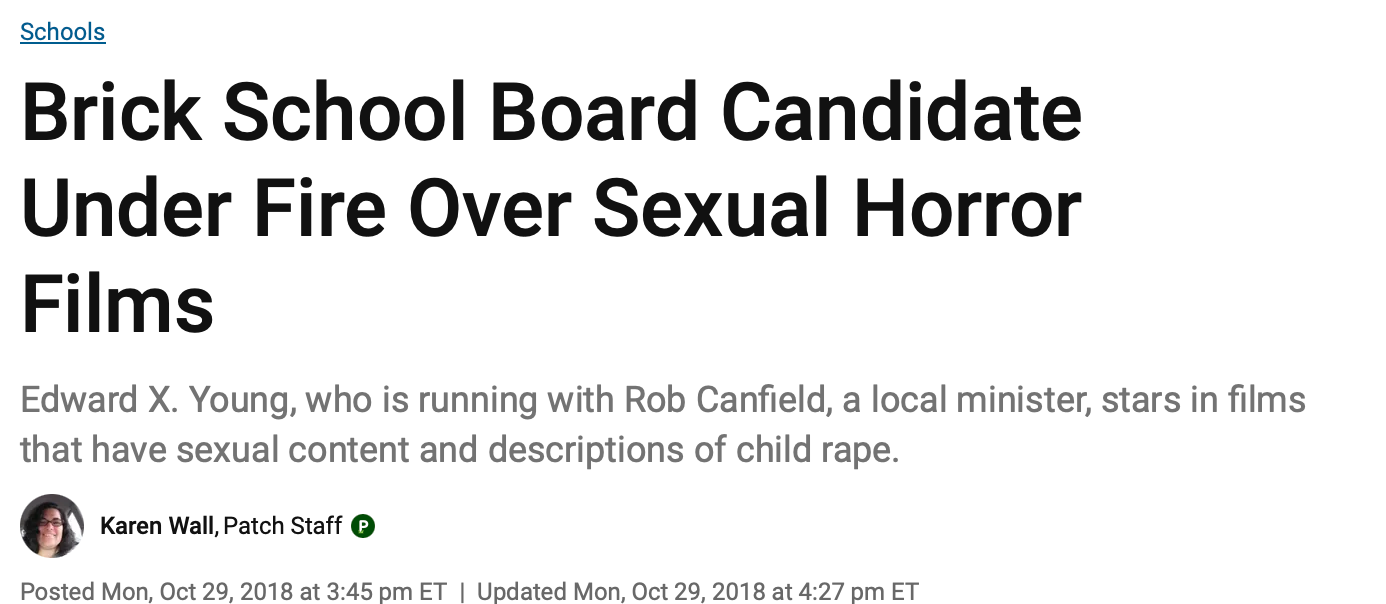Click the Karen Wall author name

tap(158, 526)
